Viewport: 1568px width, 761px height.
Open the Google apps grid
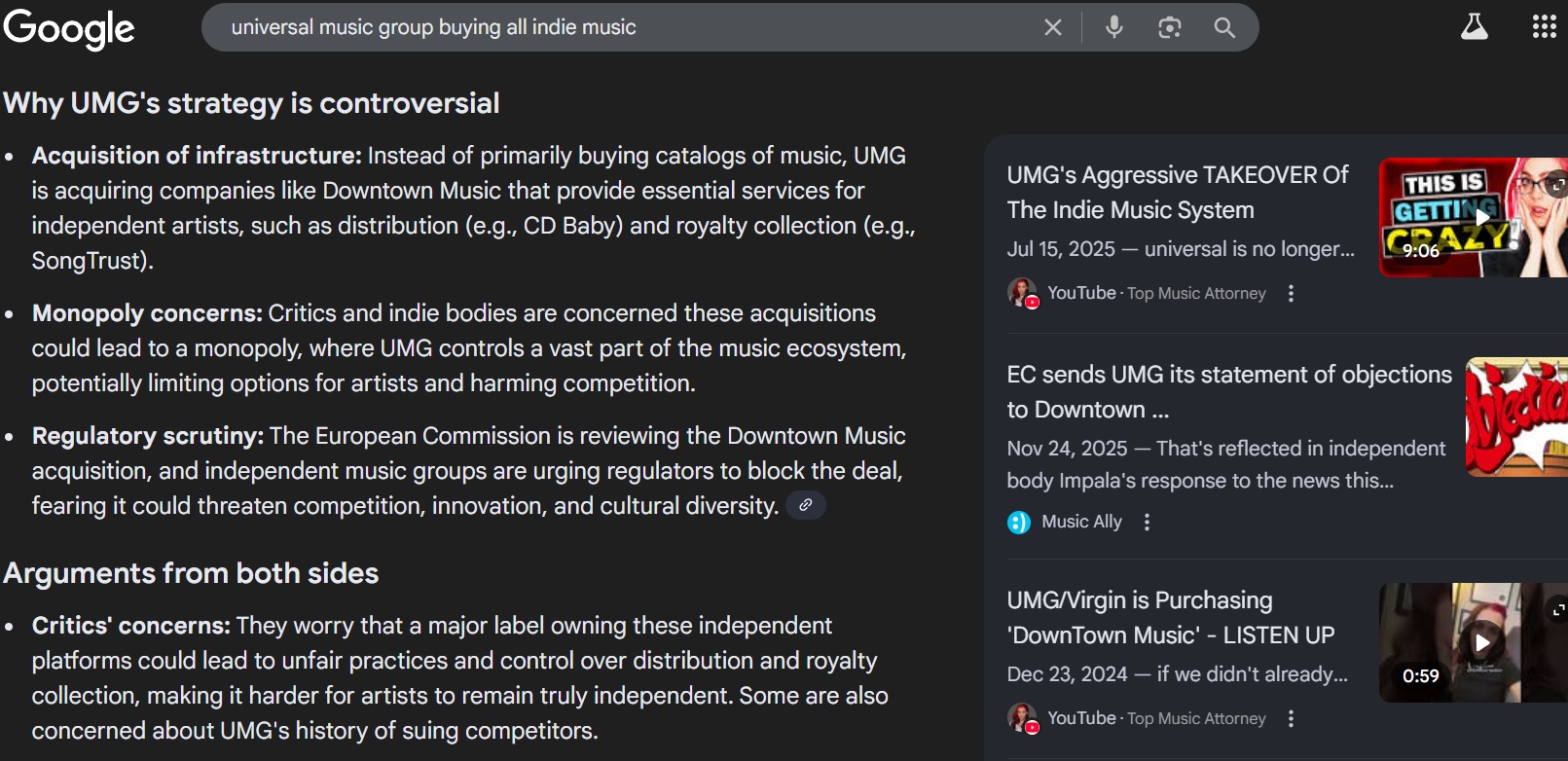(x=1545, y=27)
